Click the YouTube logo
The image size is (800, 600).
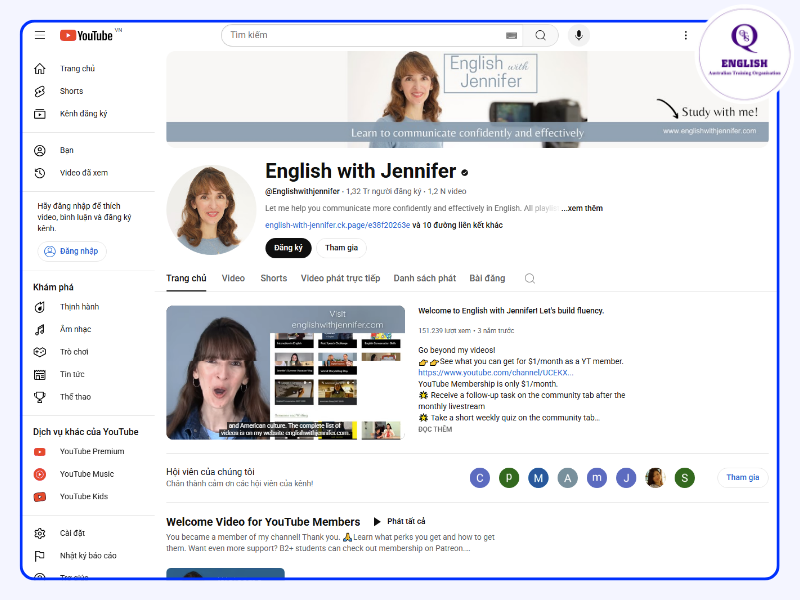click(x=87, y=35)
